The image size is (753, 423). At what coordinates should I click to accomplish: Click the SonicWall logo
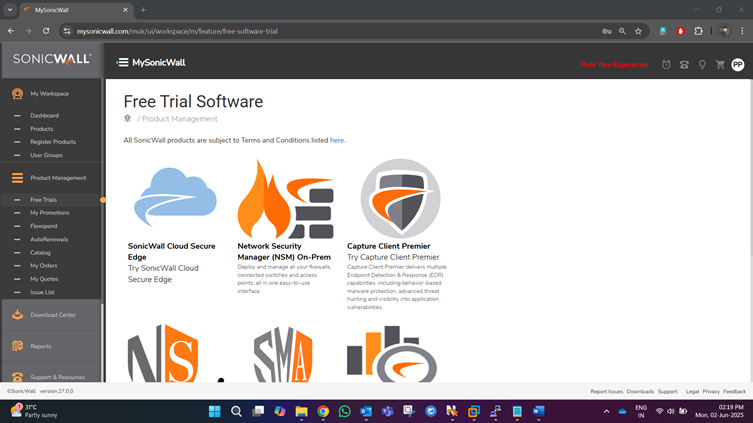[x=52, y=60]
